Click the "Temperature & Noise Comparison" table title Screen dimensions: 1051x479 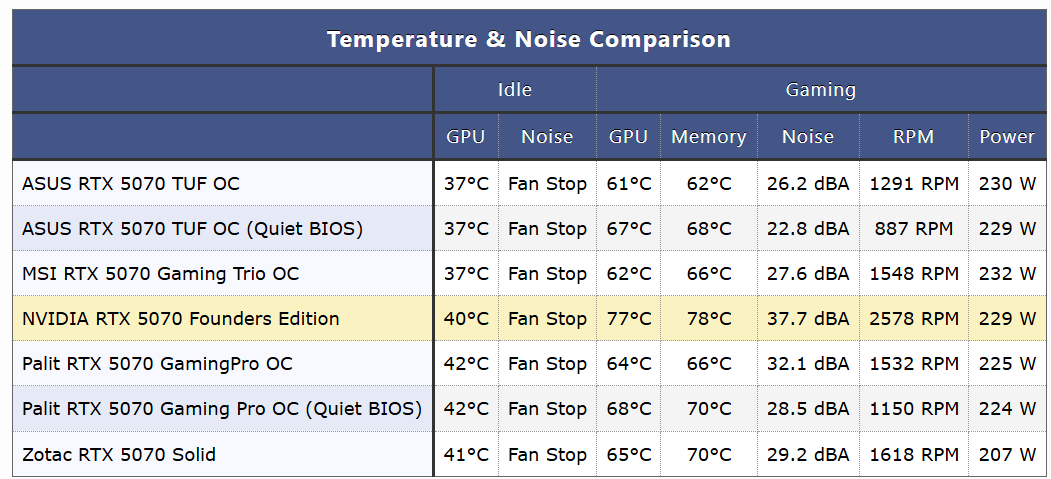pos(528,40)
